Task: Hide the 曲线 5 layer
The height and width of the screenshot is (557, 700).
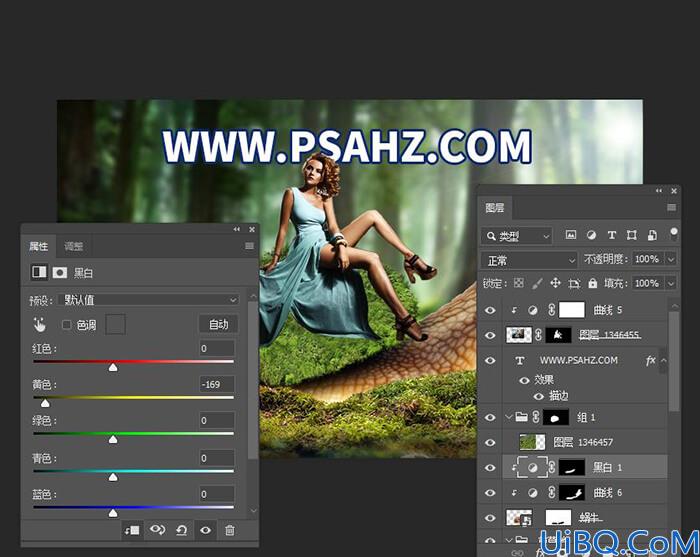Action: 490,310
